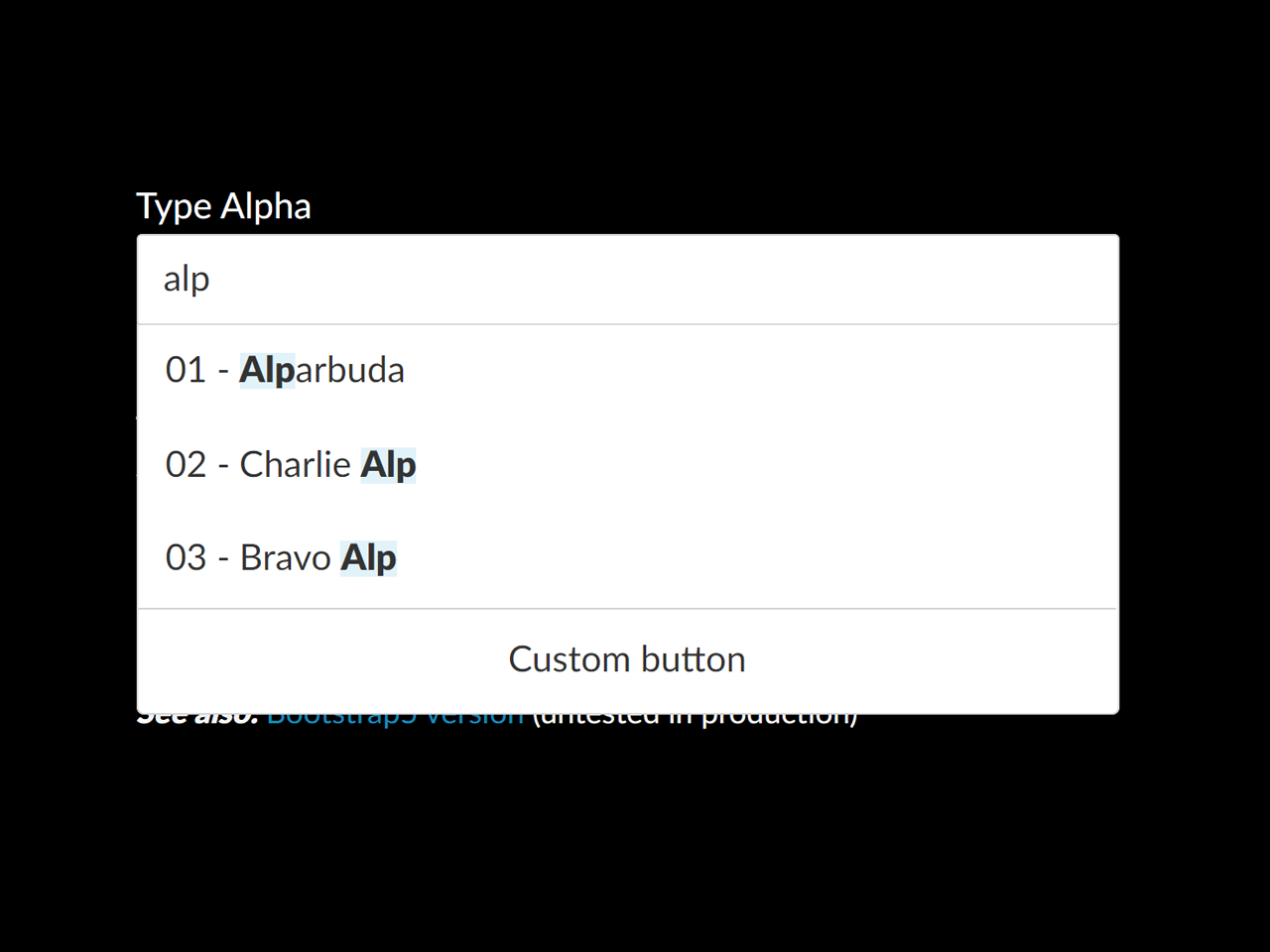The image size is (1270, 952).
Task: Open the Bootstrap5 version link
Action: coord(395,718)
